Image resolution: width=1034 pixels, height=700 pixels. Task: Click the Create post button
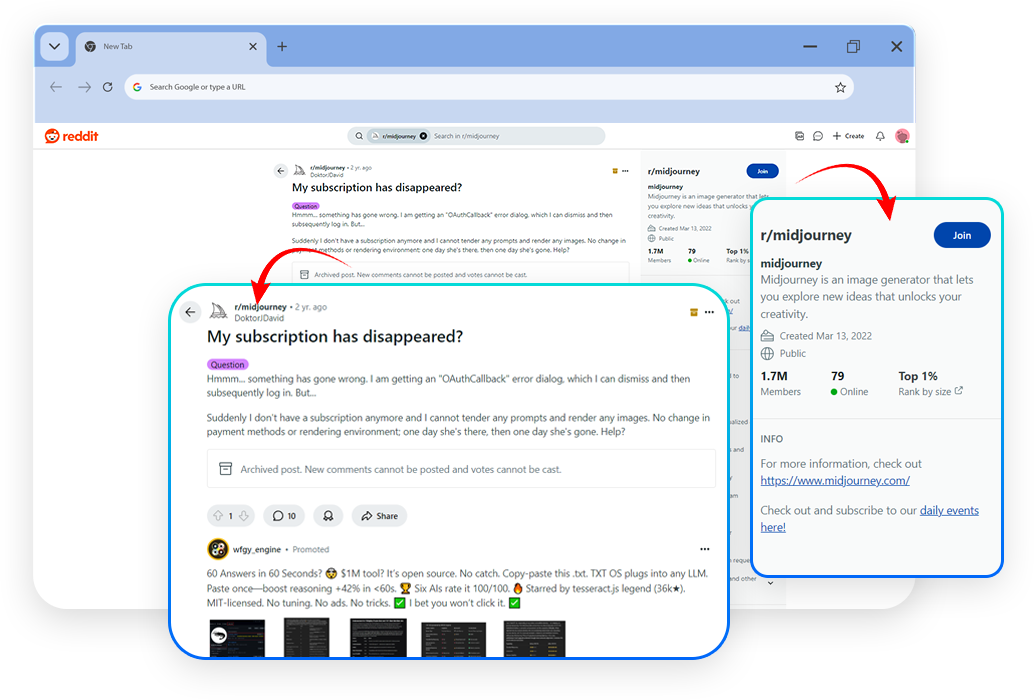[848, 136]
